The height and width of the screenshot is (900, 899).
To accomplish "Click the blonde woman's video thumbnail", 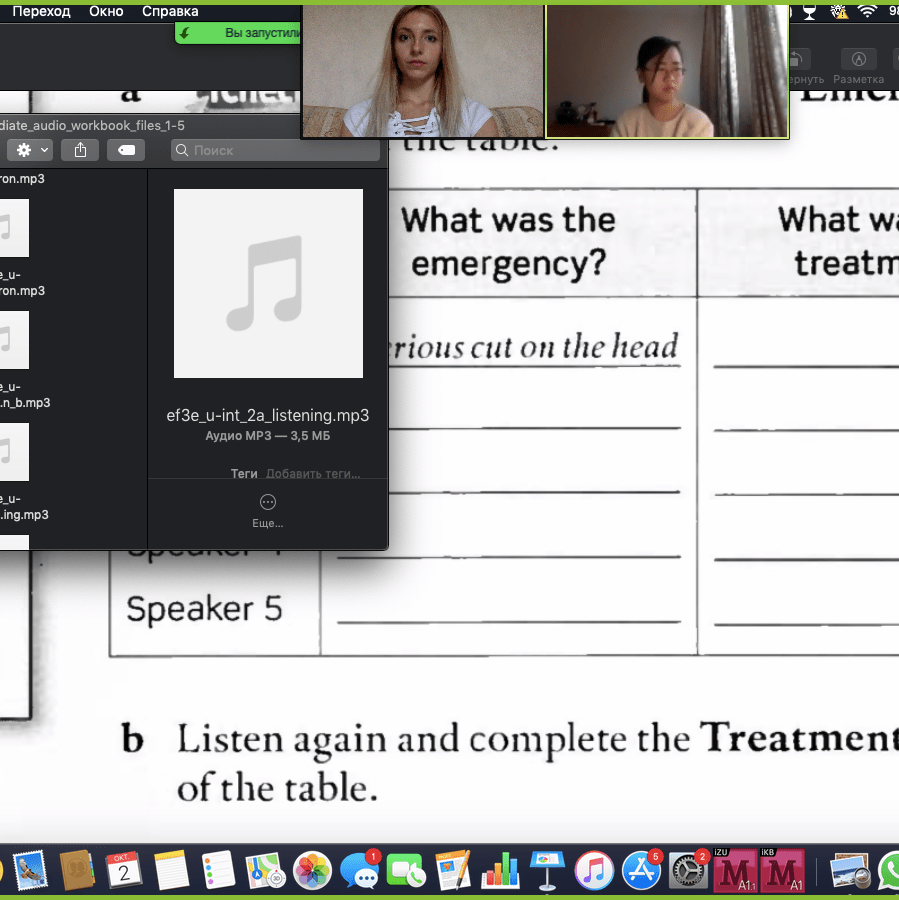I will click(x=423, y=71).
